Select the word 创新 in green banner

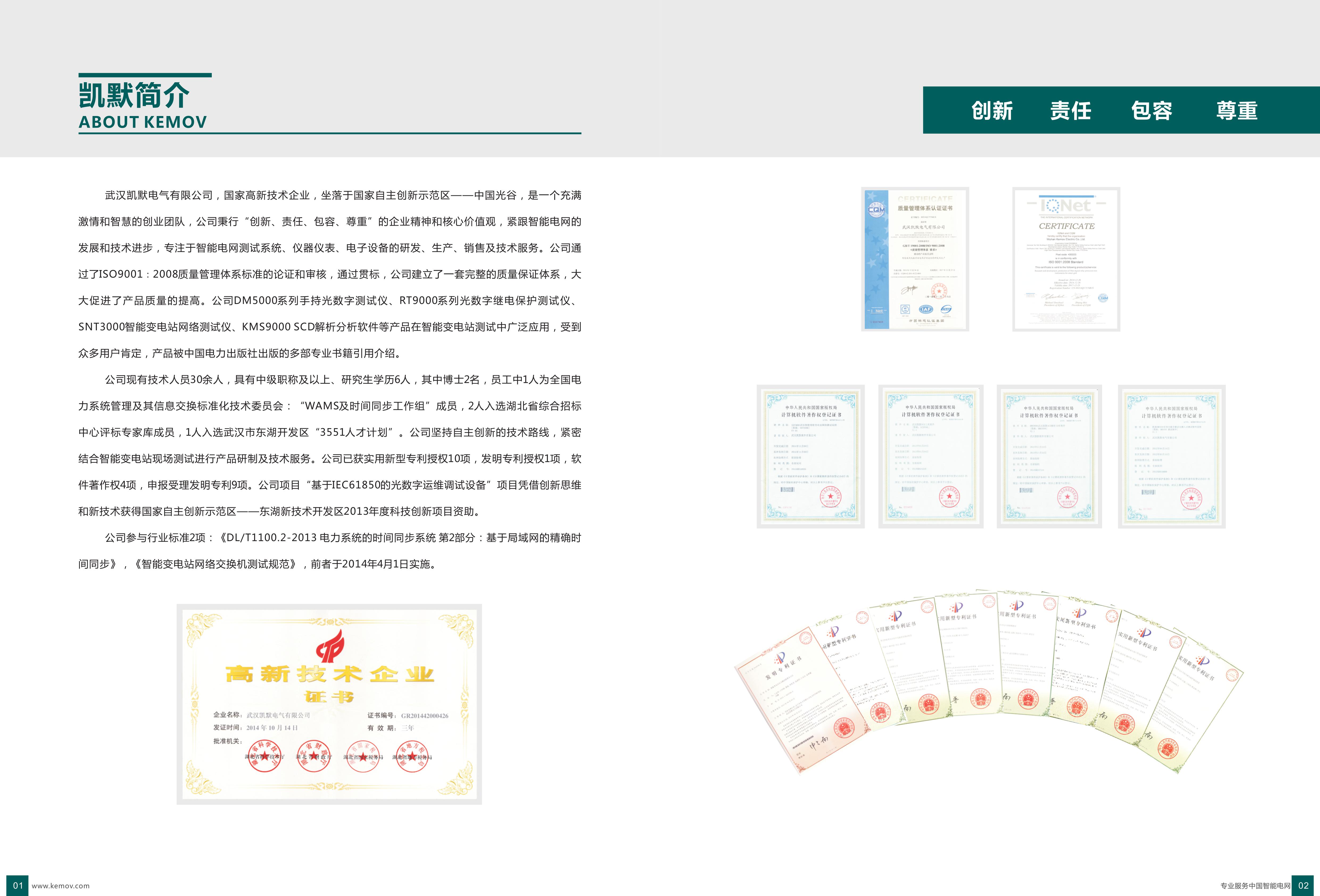(992, 110)
